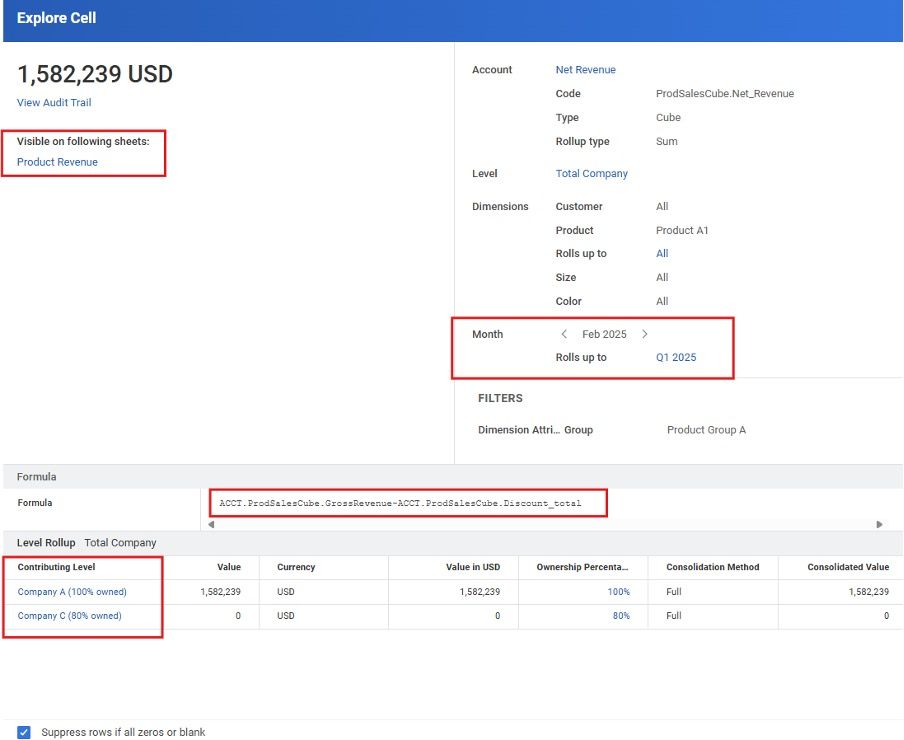Screen dimensions: 904x740
Task: Advance to next month after Feb 2025
Action: (x=644, y=335)
